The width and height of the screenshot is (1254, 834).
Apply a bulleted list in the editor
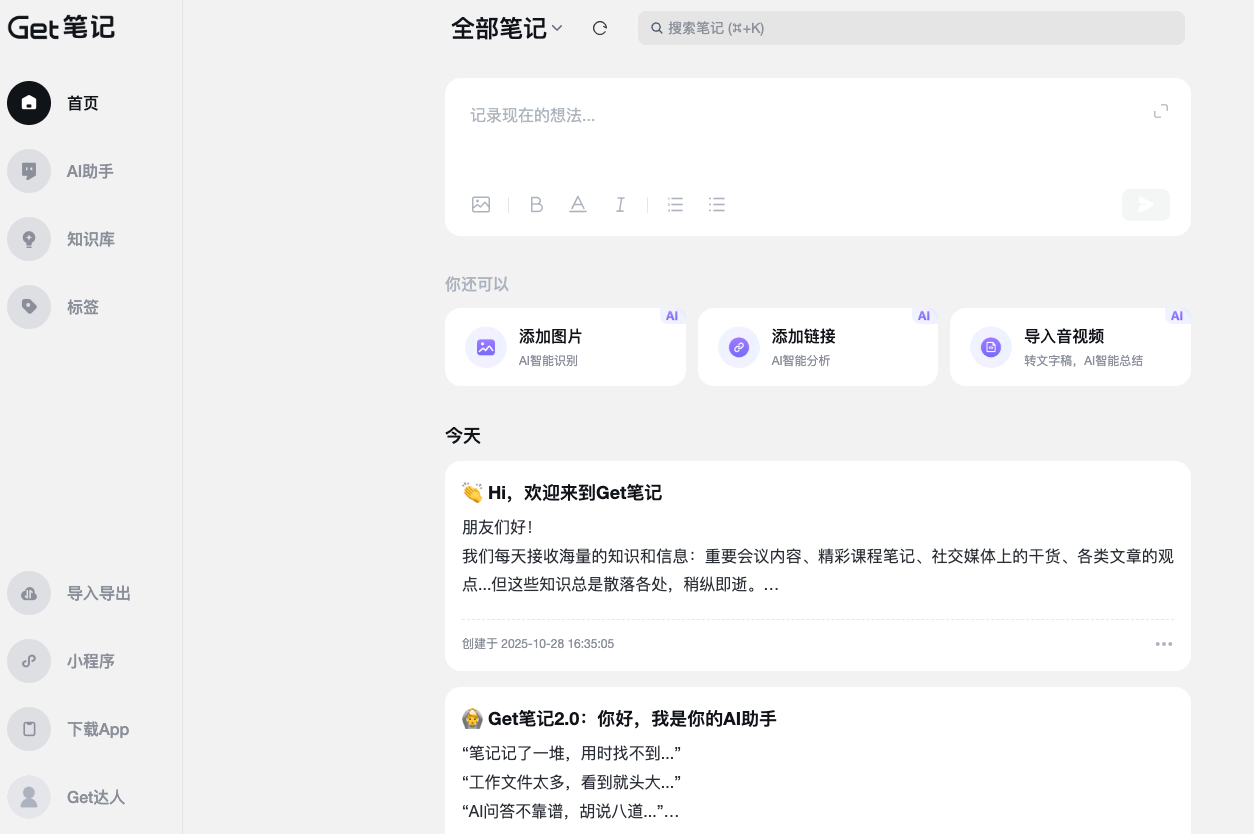pyautogui.click(x=717, y=204)
